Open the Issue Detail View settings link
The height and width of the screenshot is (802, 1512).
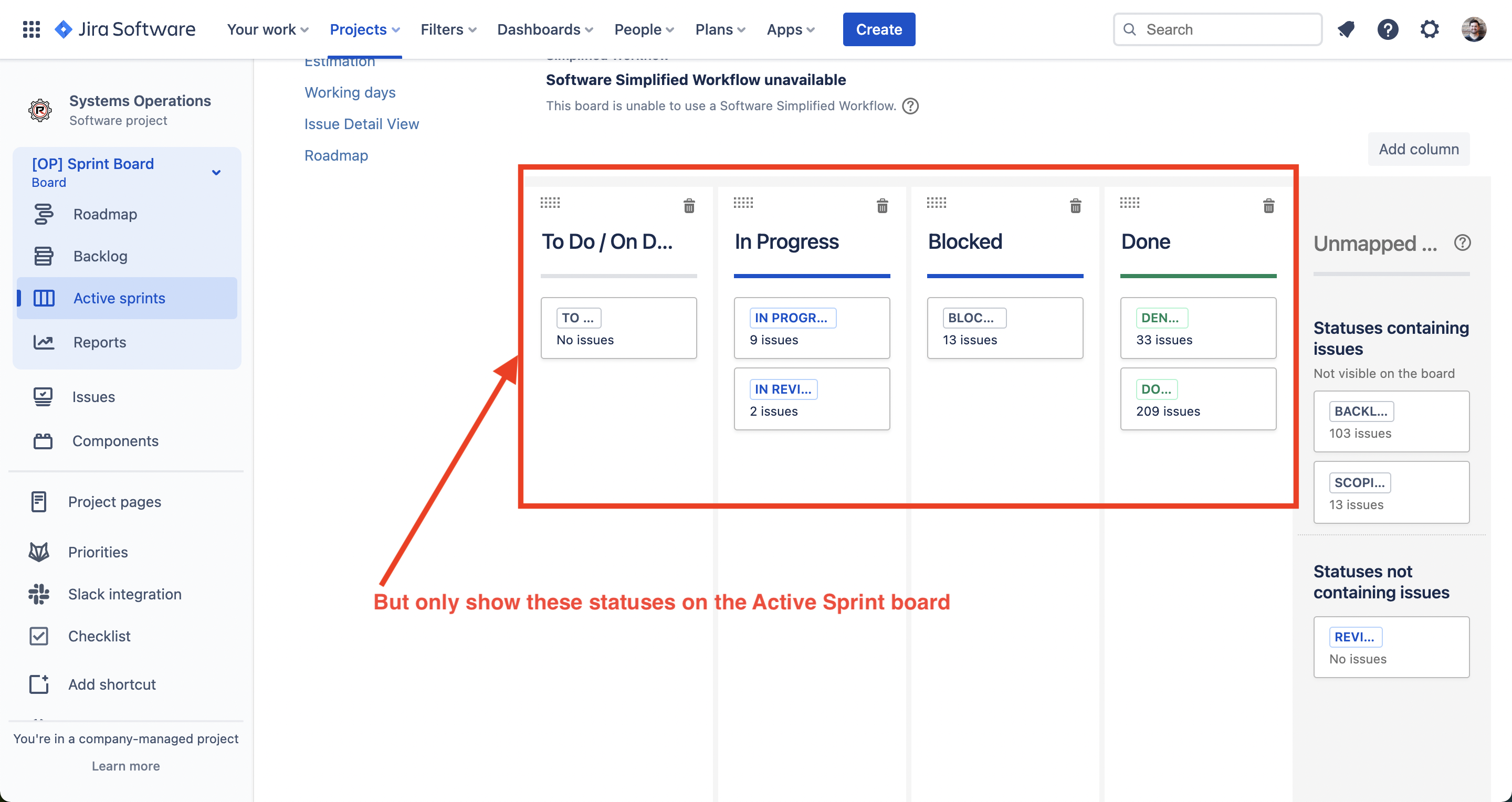pos(362,124)
